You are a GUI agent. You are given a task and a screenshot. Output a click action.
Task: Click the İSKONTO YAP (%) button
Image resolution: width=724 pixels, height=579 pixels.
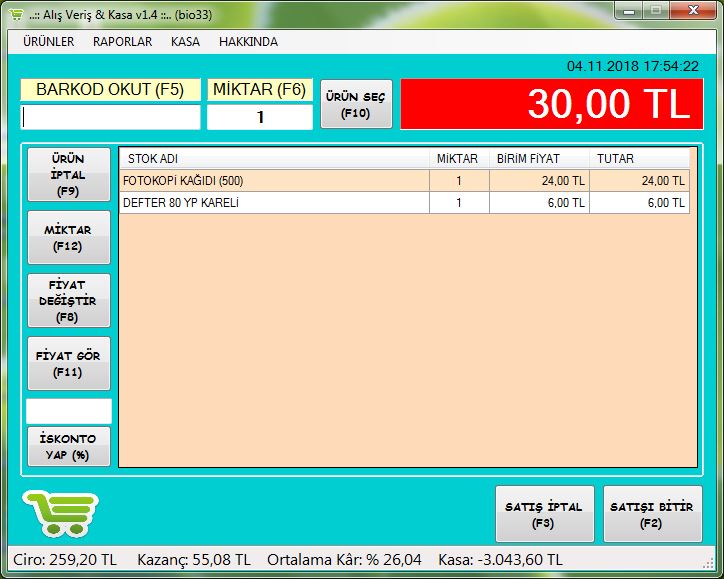point(69,446)
